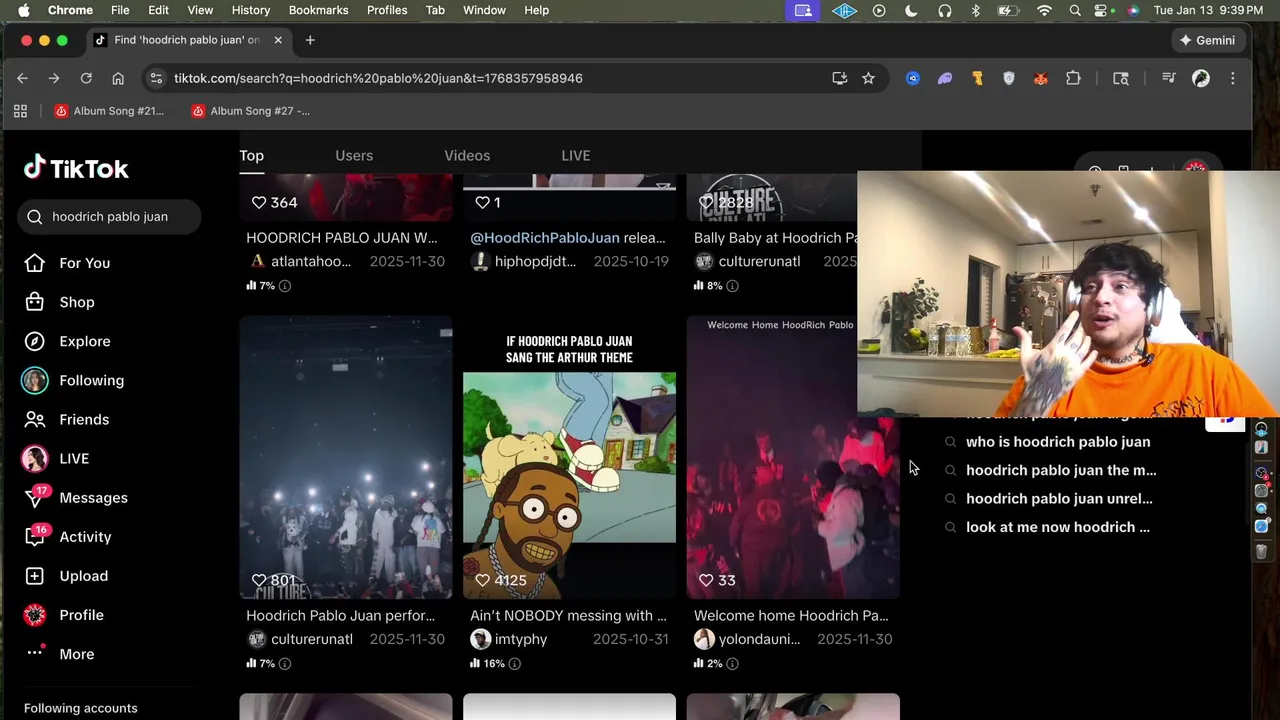Screen dimensions: 1280x720
Task: Open the Profiles menu in menu bar
Action: point(387,10)
